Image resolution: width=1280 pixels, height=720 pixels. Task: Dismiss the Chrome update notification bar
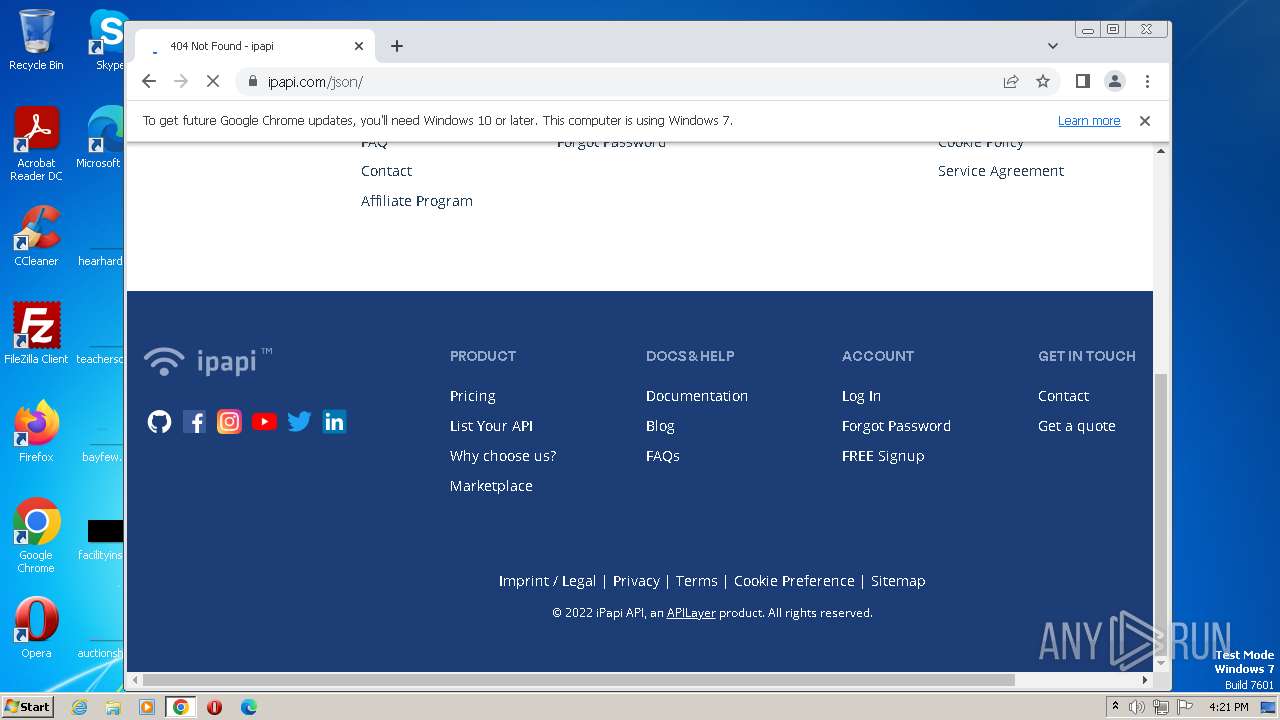[1145, 121]
